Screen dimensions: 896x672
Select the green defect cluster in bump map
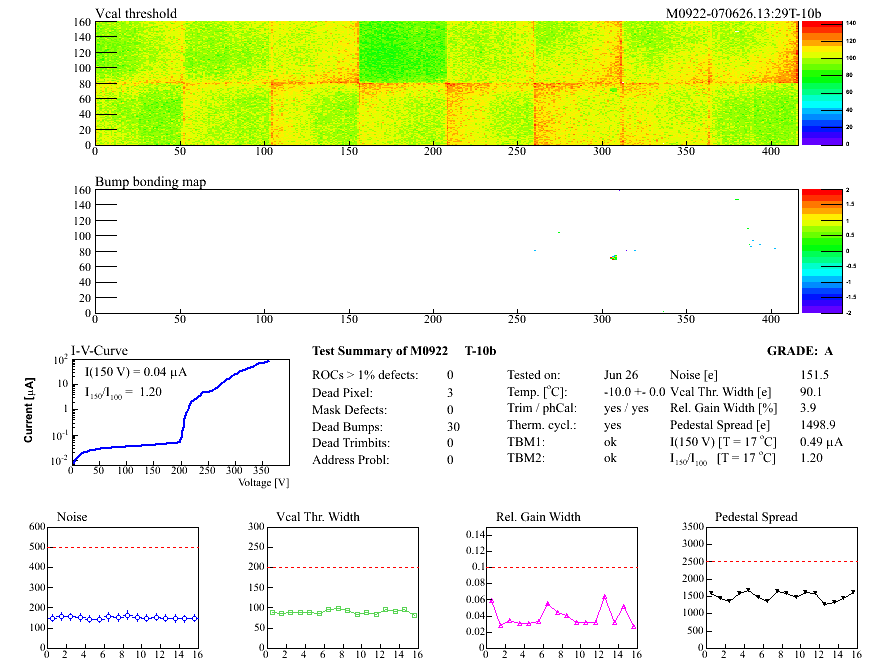[x=613, y=258]
